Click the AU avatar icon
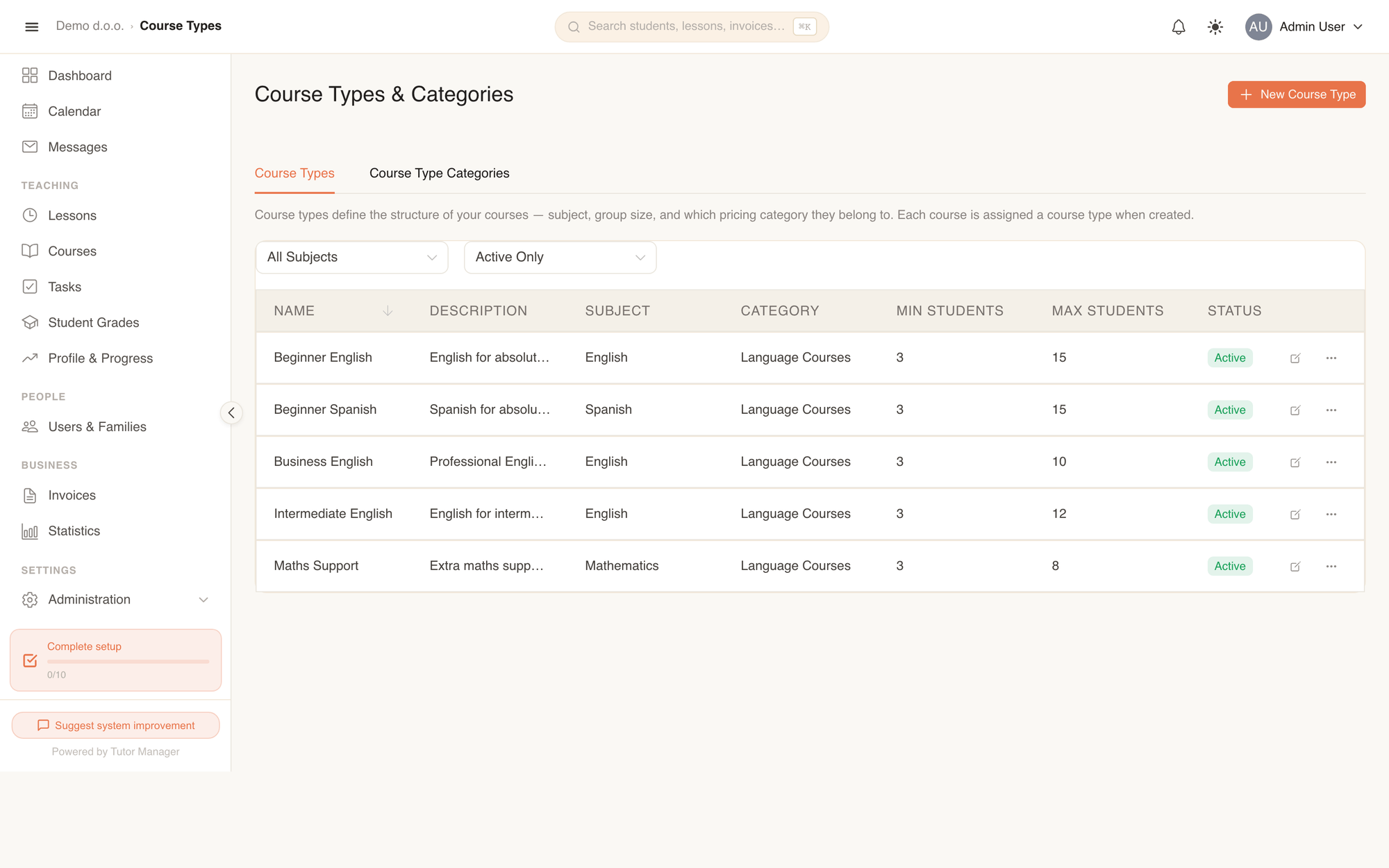1389x868 pixels. 1258,26
